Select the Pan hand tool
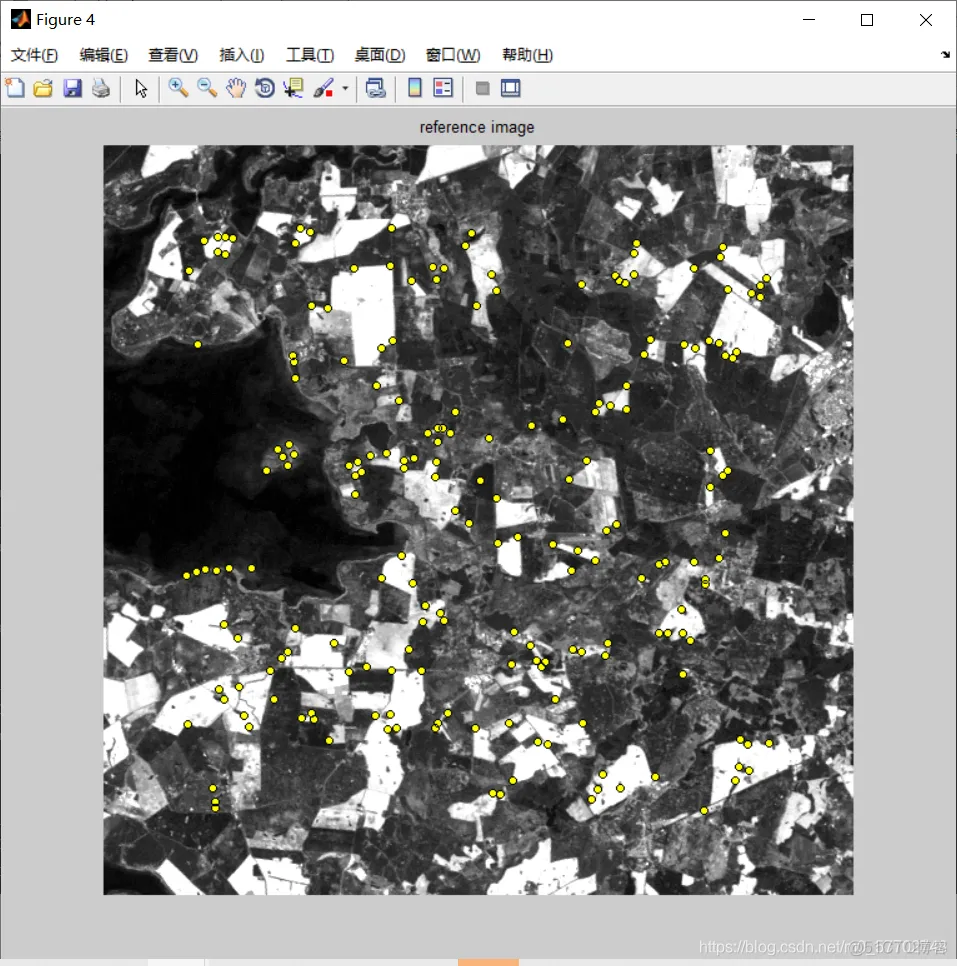Viewport: 957px width, 966px height. click(235, 88)
